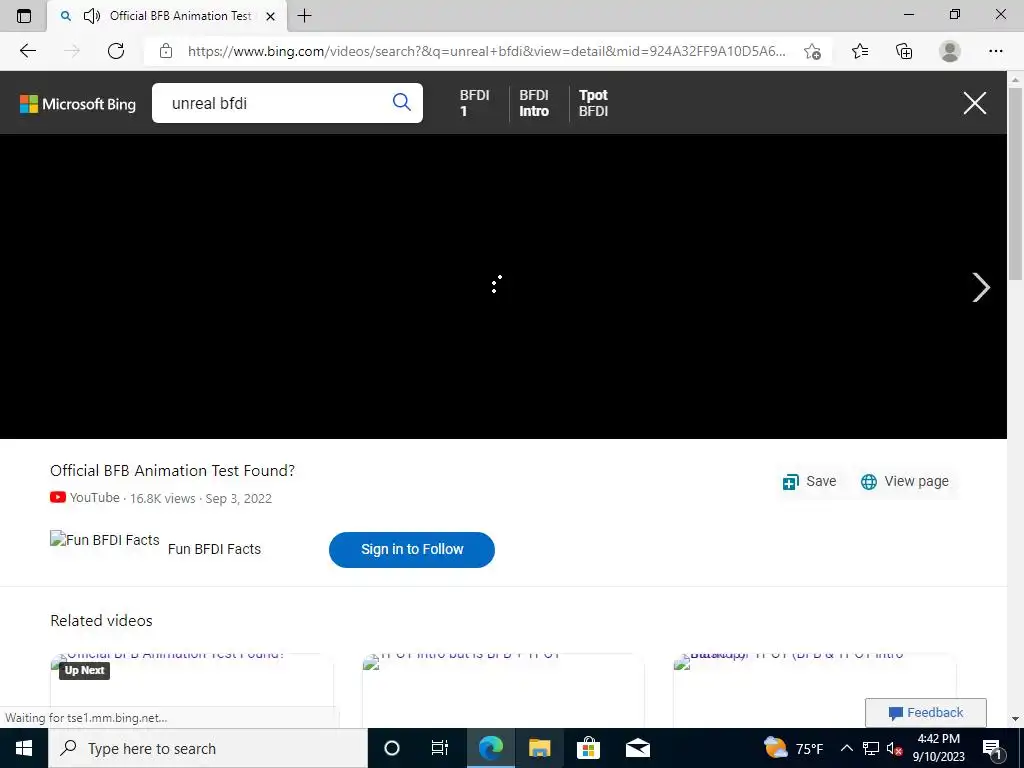Close the video detail view
This screenshot has width=1024, height=768.
point(974,103)
